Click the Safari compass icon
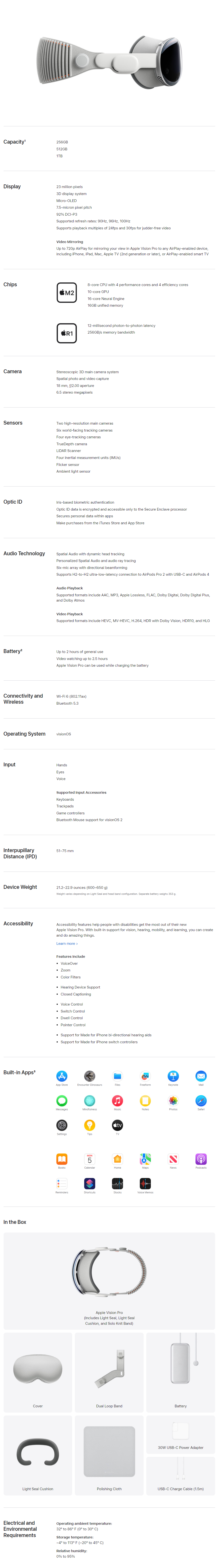Image resolution: width=218 pixels, height=1568 pixels. (x=201, y=1100)
